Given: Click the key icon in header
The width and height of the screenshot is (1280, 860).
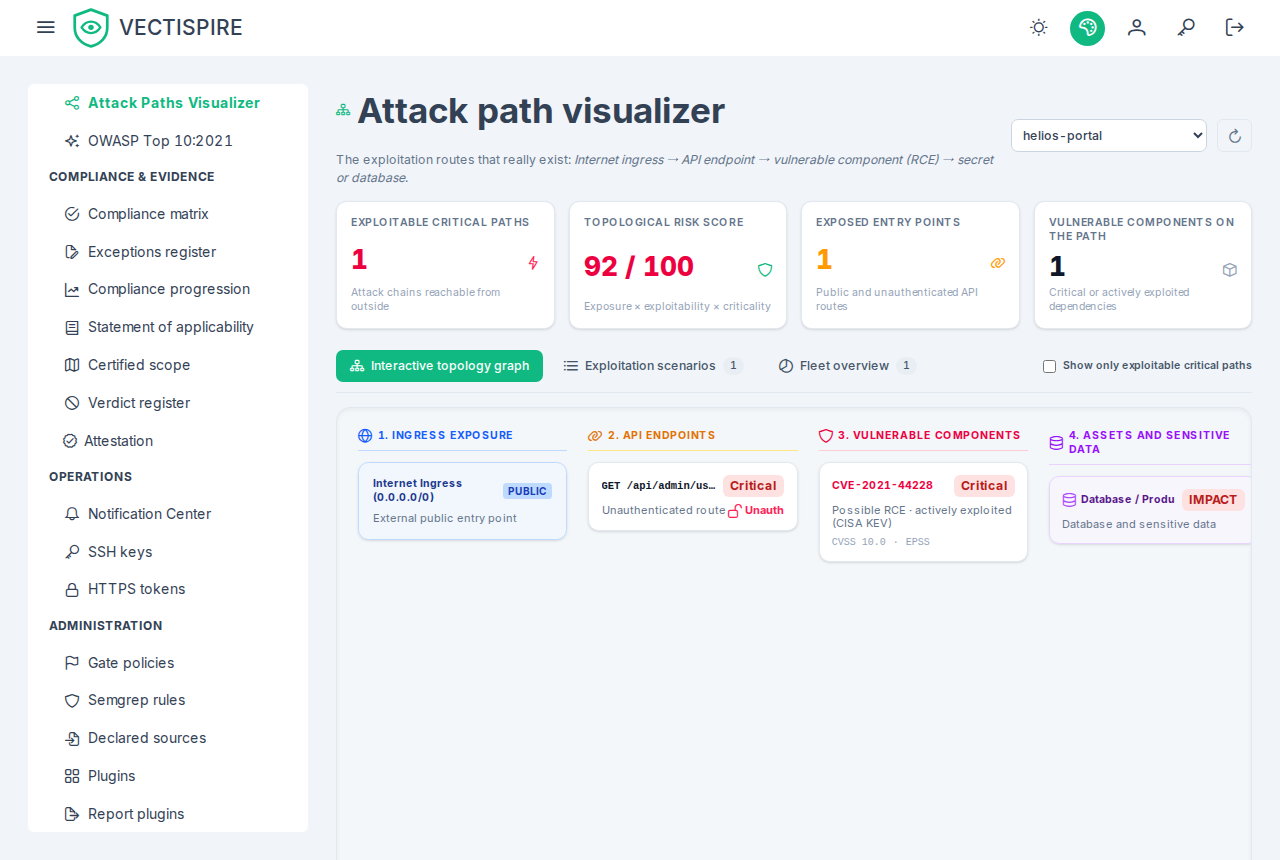Looking at the screenshot, I should (1186, 27).
